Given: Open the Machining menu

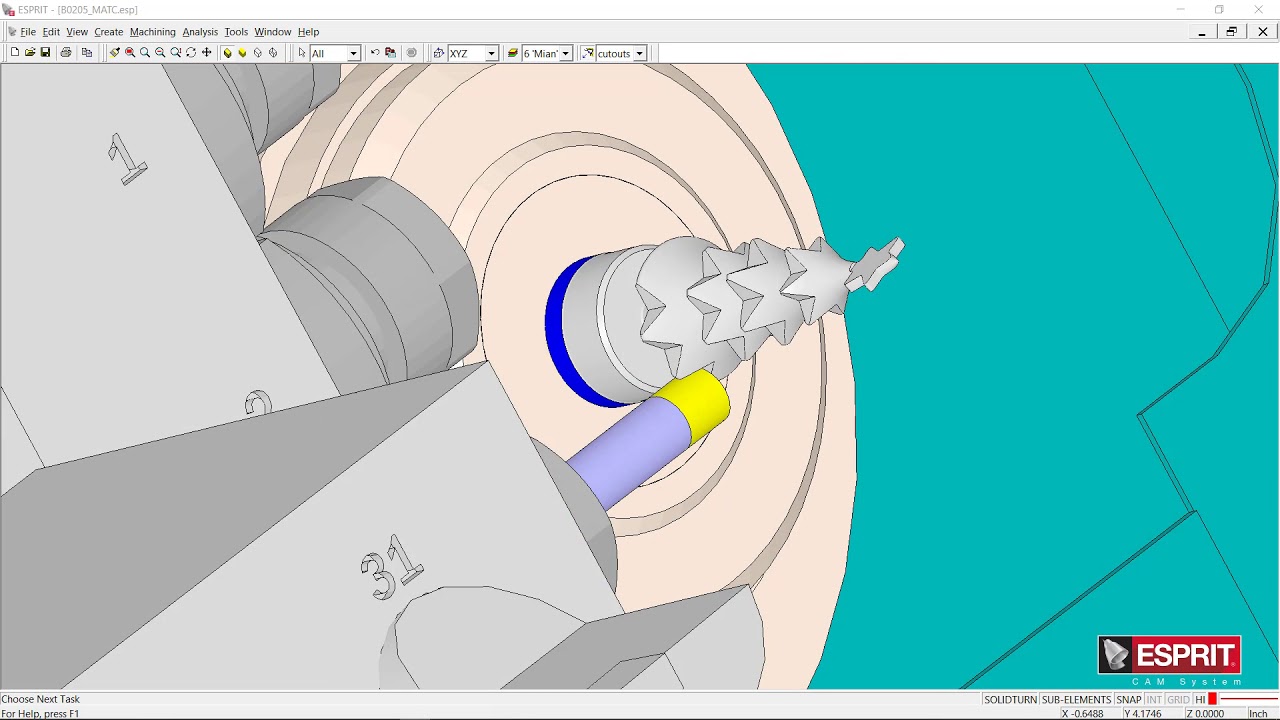Looking at the screenshot, I should tap(152, 32).
